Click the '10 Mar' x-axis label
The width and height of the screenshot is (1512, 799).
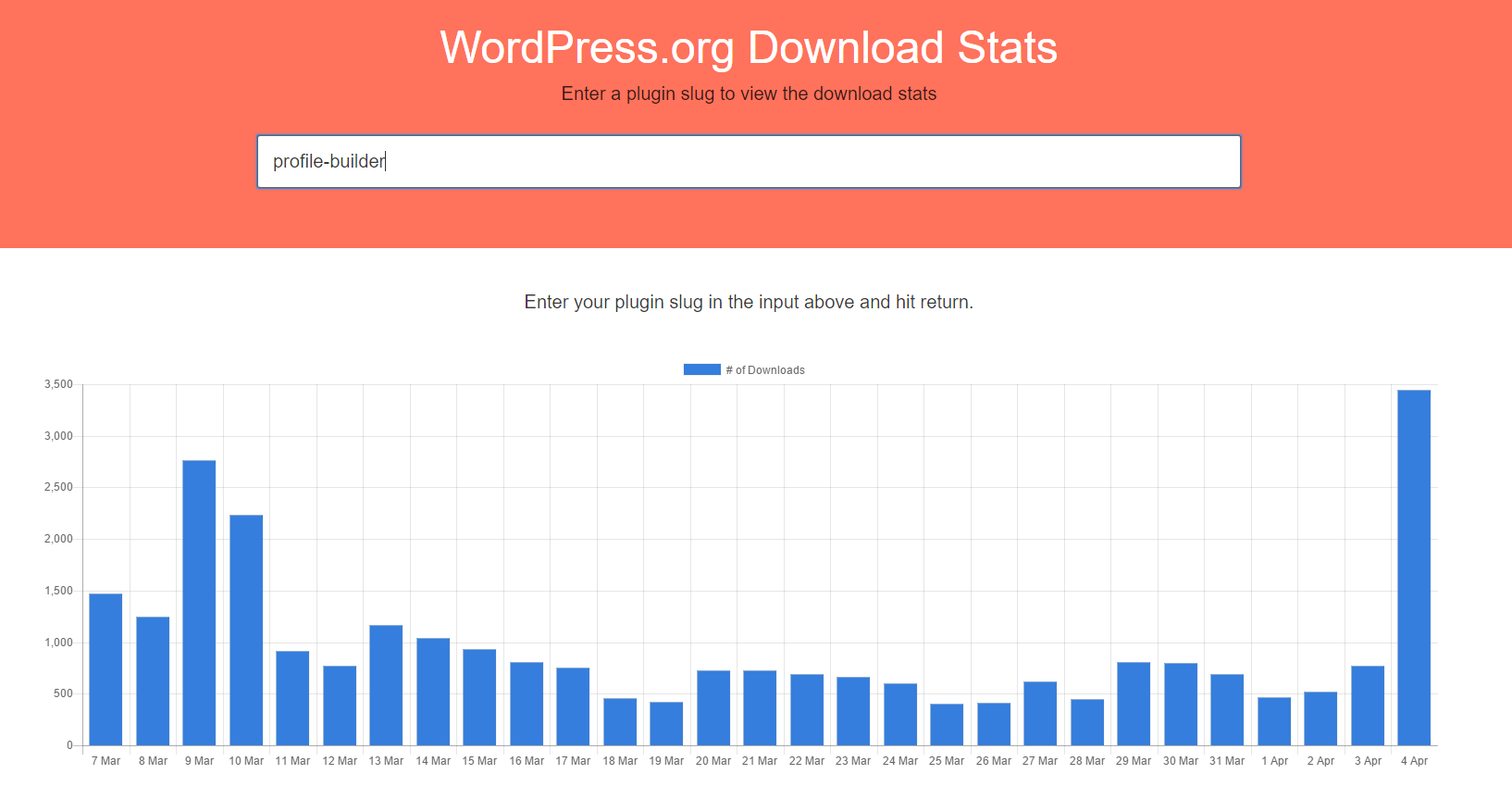[246, 761]
